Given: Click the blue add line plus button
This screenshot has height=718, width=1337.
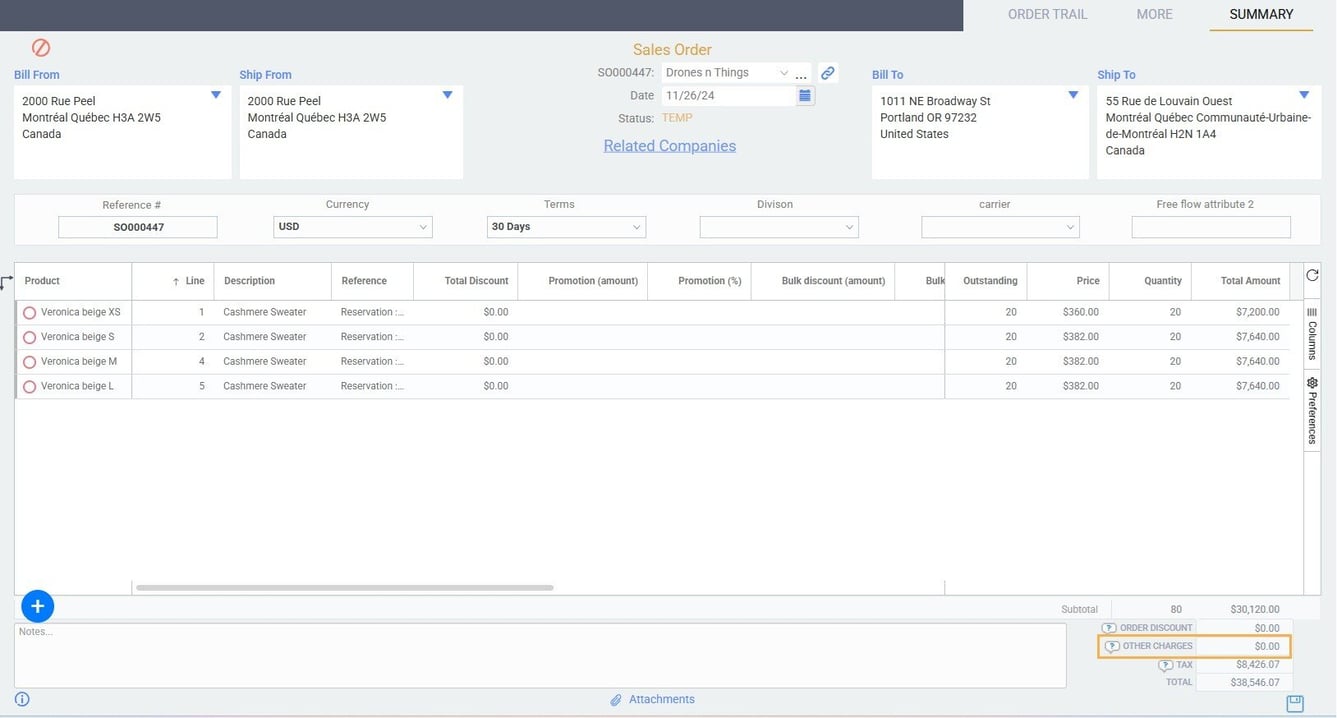Looking at the screenshot, I should click(37, 606).
